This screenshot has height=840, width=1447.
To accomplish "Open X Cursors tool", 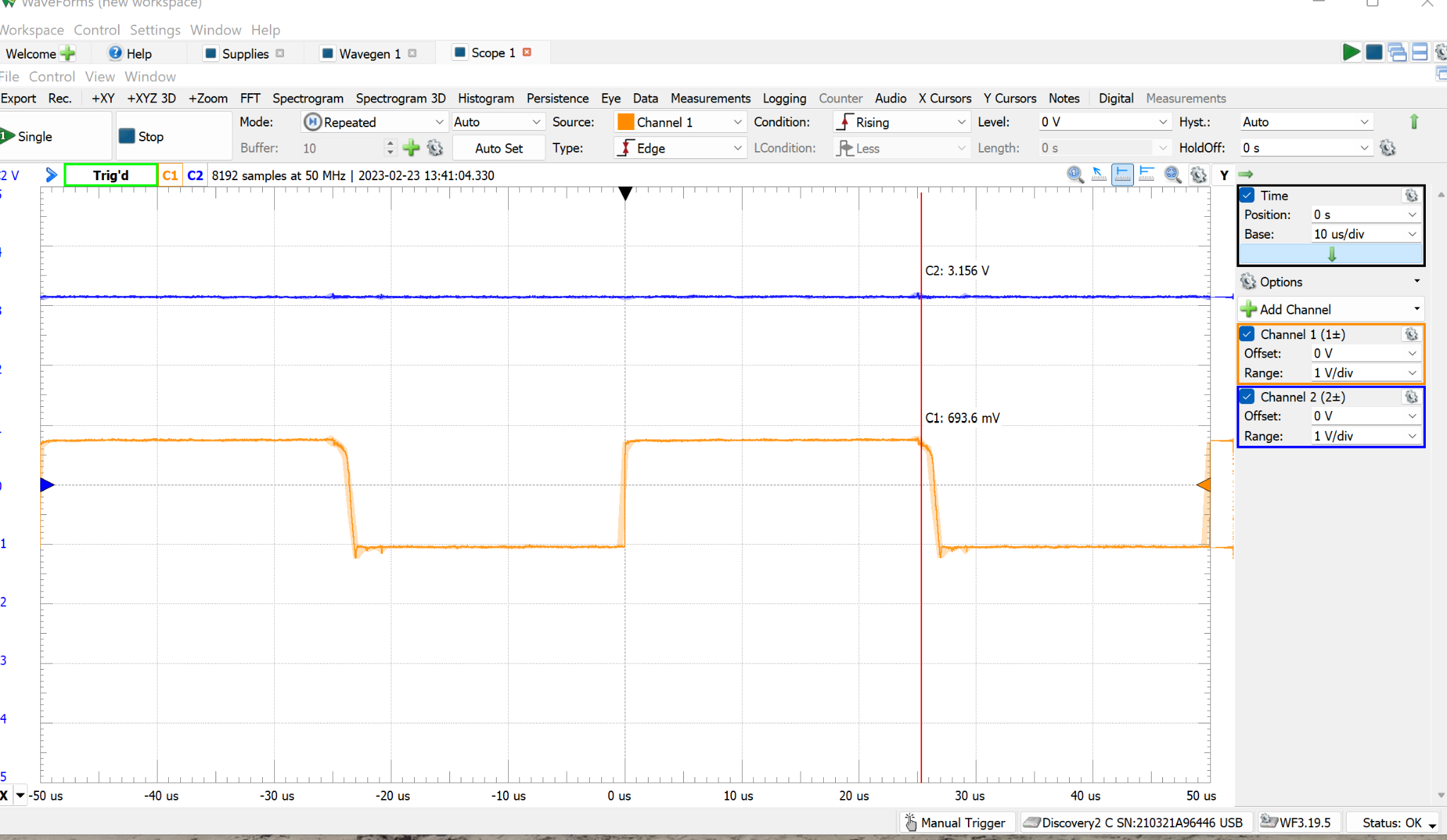I will pos(945,98).
